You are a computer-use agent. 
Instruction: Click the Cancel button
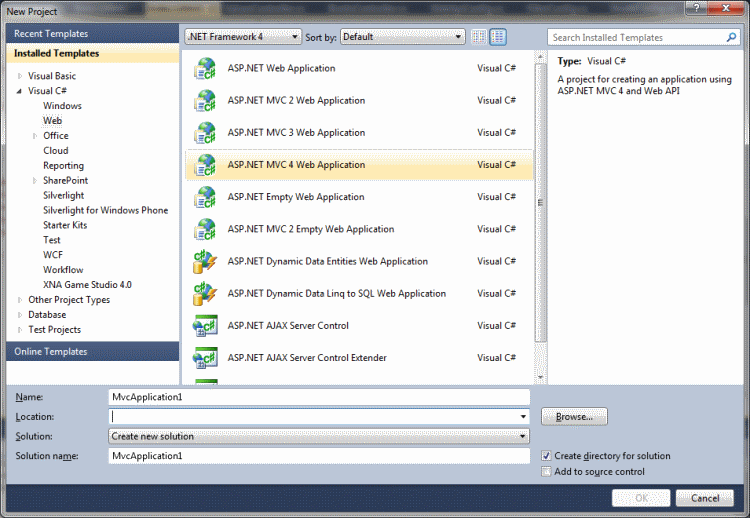tap(705, 498)
